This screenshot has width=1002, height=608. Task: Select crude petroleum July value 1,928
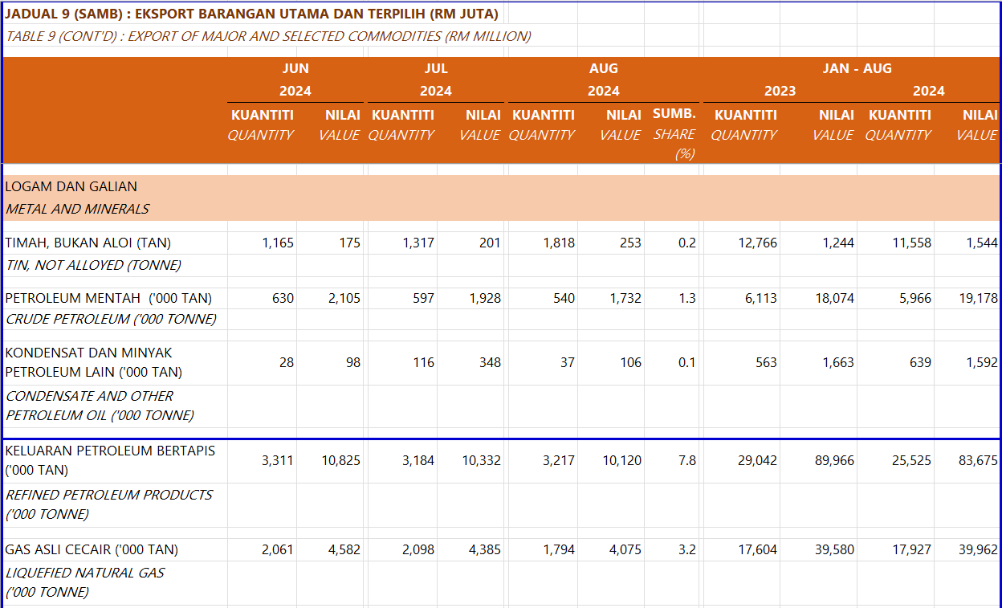click(x=483, y=298)
